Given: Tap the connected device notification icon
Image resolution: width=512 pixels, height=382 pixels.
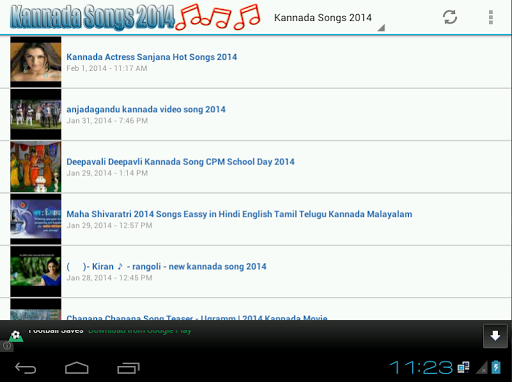Looking at the screenshot, I should tap(463, 367).
